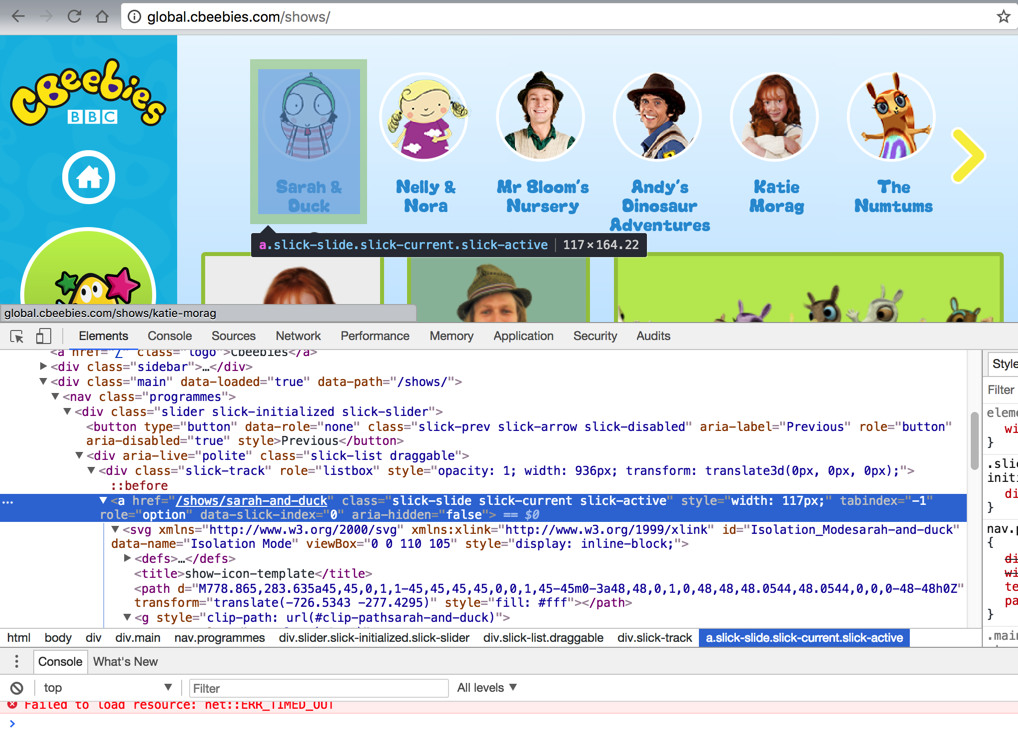
Task: Bookmark this page with the star icon
Action: (1003, 16)
